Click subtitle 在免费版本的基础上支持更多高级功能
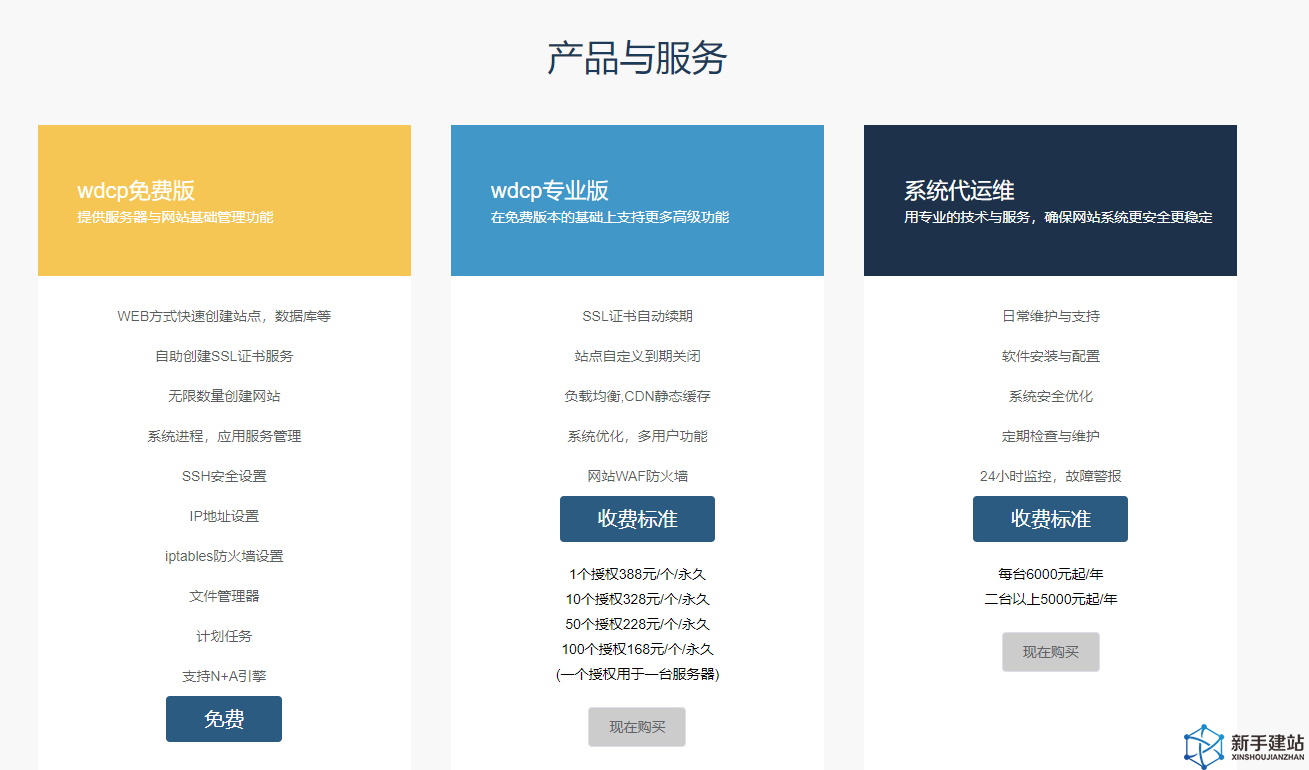Screen dimensions: 1309x770 (x=610, y=217)
